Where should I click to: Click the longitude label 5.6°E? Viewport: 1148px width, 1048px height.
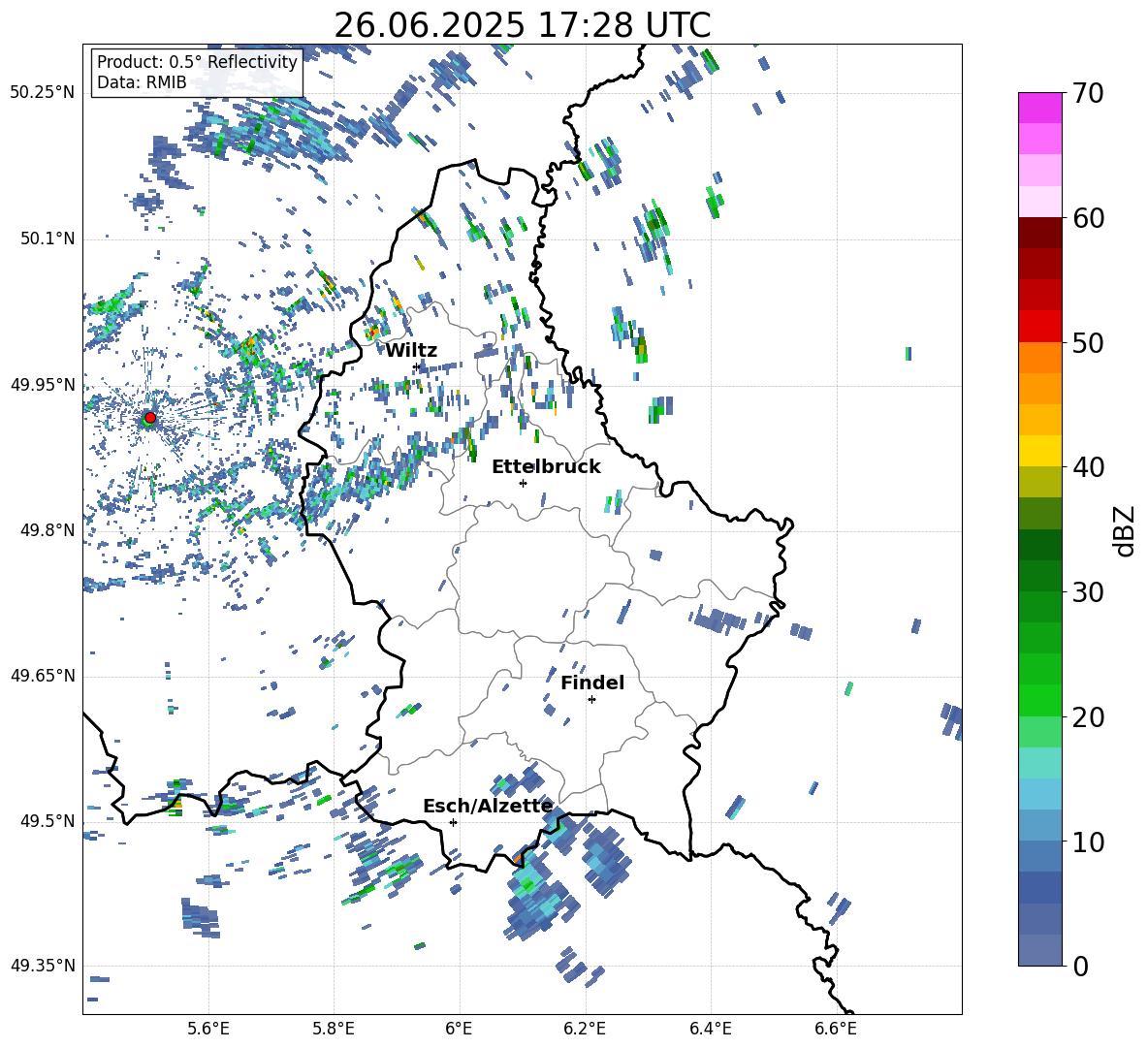[208, 1029]
